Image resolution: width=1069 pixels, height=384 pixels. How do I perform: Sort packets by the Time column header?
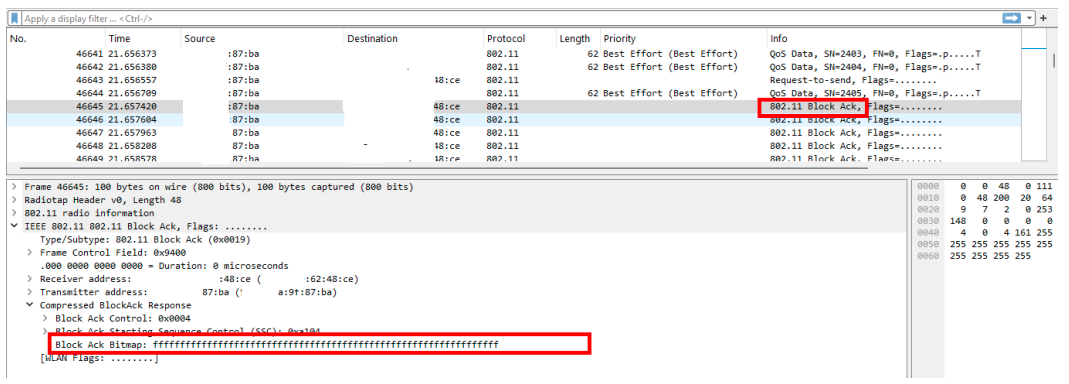click(x=119, y=39)
